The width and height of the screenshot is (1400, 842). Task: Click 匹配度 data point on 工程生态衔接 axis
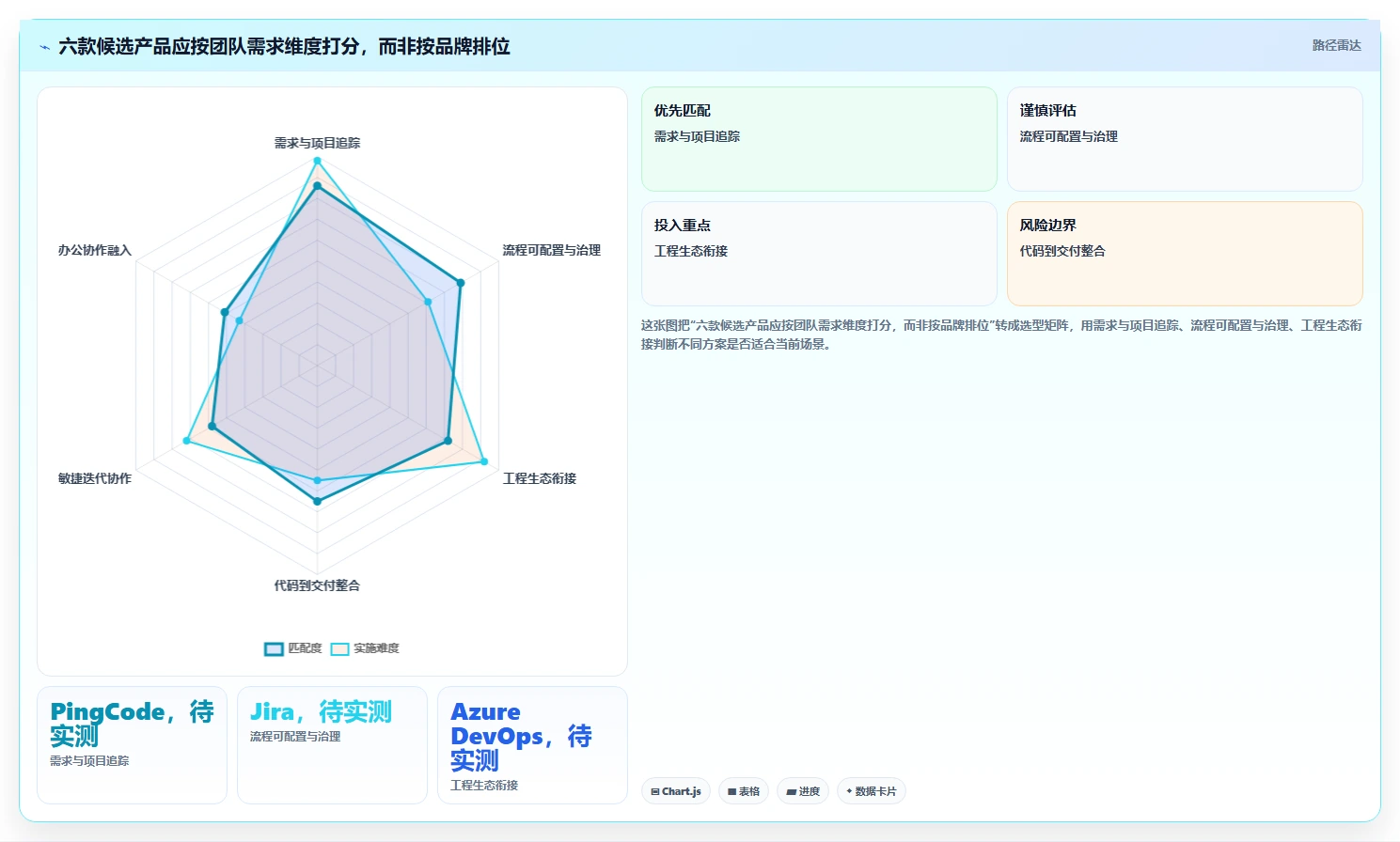pos(448,441)
